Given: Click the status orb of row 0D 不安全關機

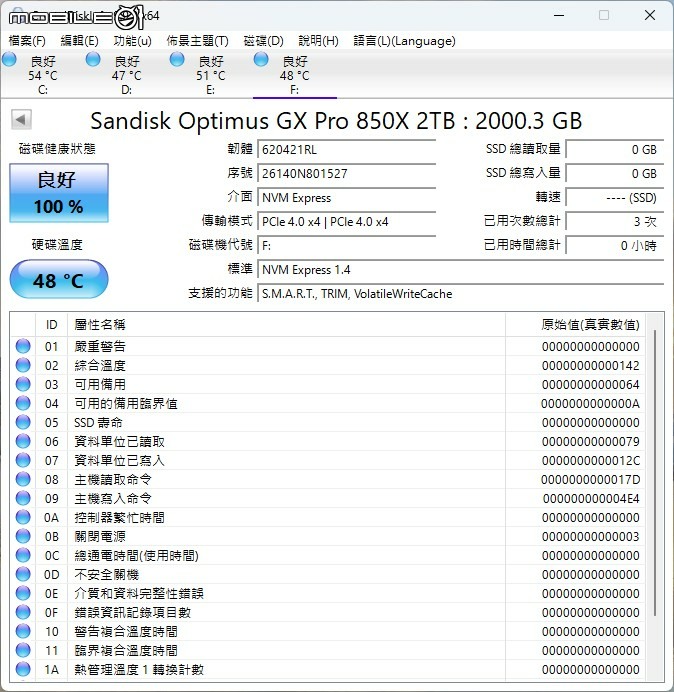Looking at the screenshot, I should [23, 574].
